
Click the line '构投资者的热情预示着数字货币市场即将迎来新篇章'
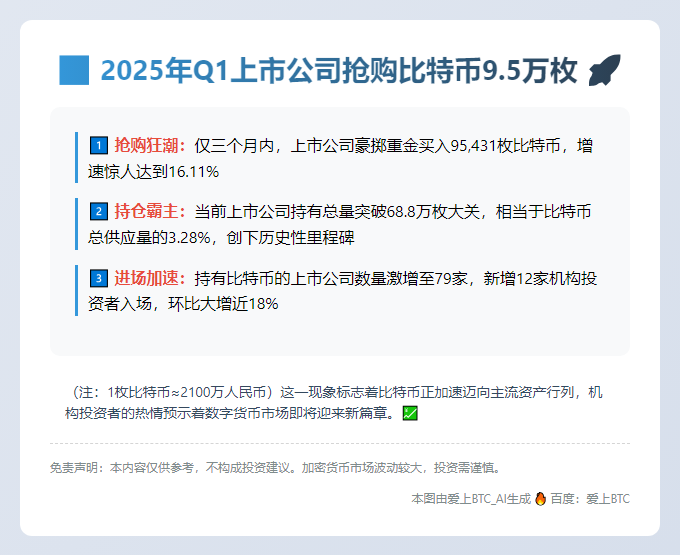point(226,413)
